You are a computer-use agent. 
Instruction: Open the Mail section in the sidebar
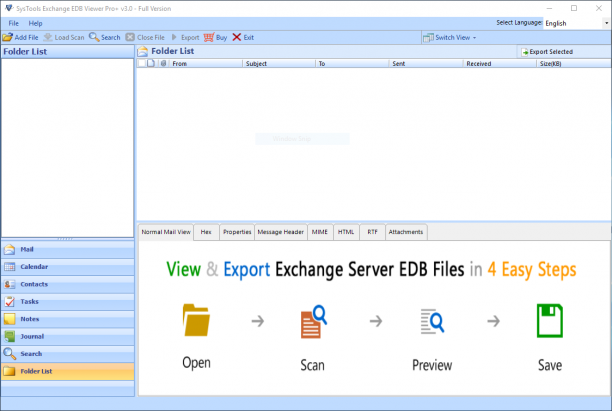[x=68, y=249]
